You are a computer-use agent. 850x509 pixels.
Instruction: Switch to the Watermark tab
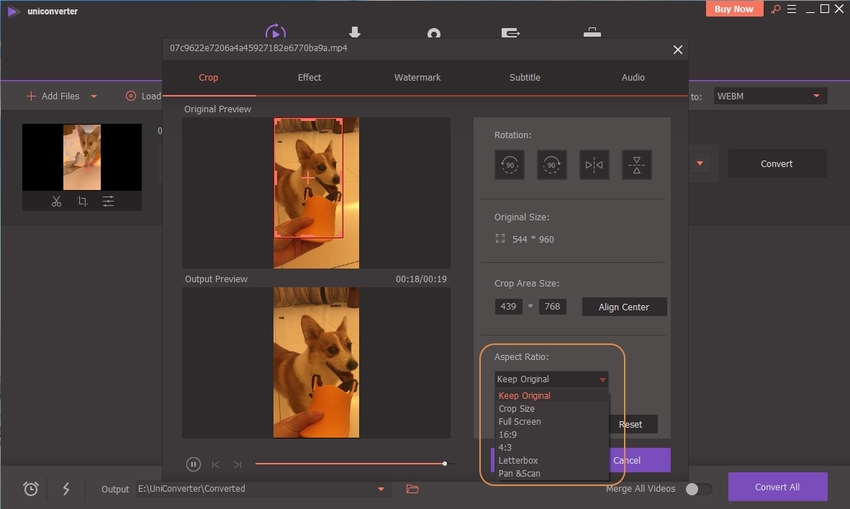point(417,77)
